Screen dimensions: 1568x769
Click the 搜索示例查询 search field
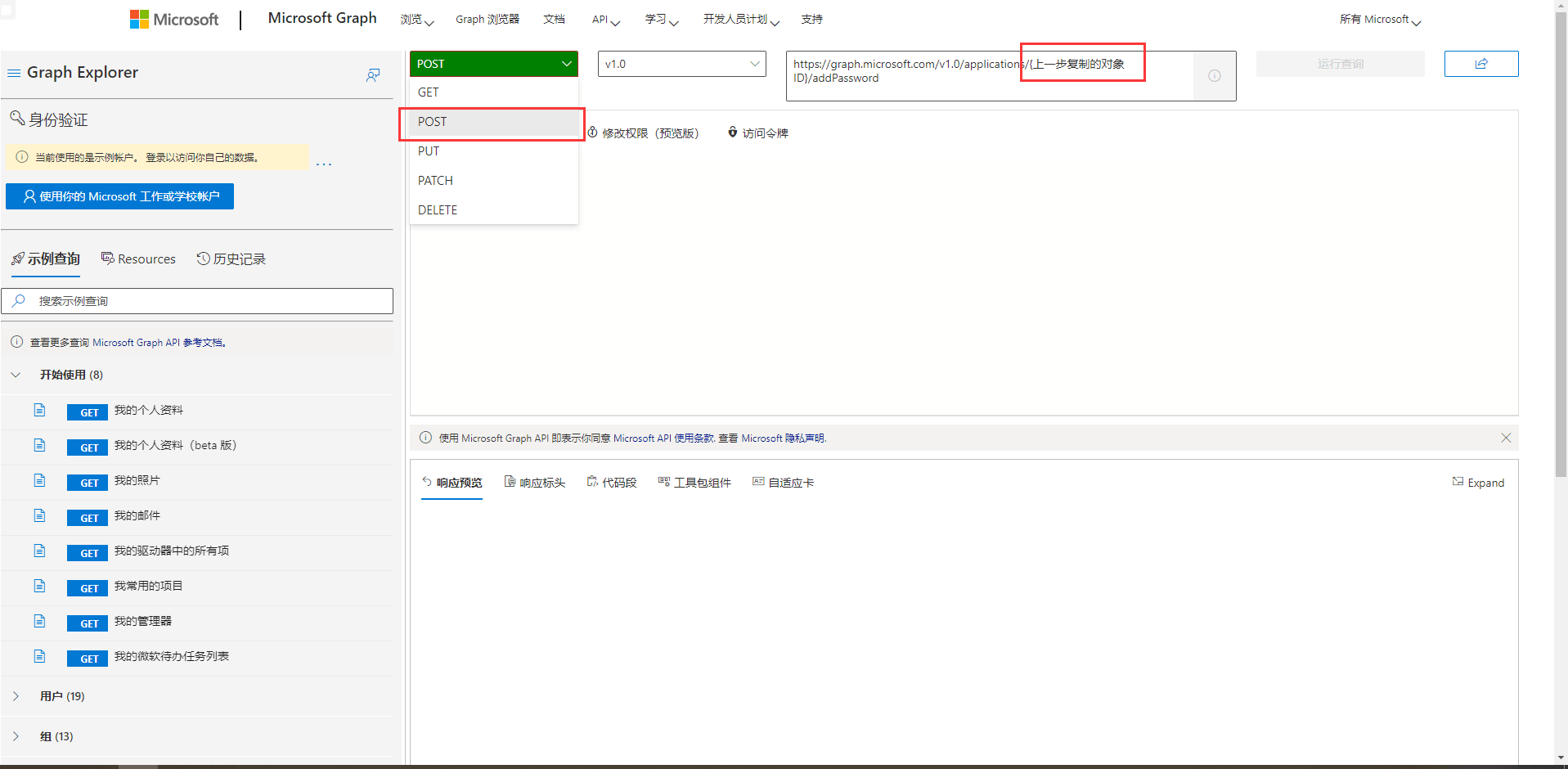coord(197,301)
